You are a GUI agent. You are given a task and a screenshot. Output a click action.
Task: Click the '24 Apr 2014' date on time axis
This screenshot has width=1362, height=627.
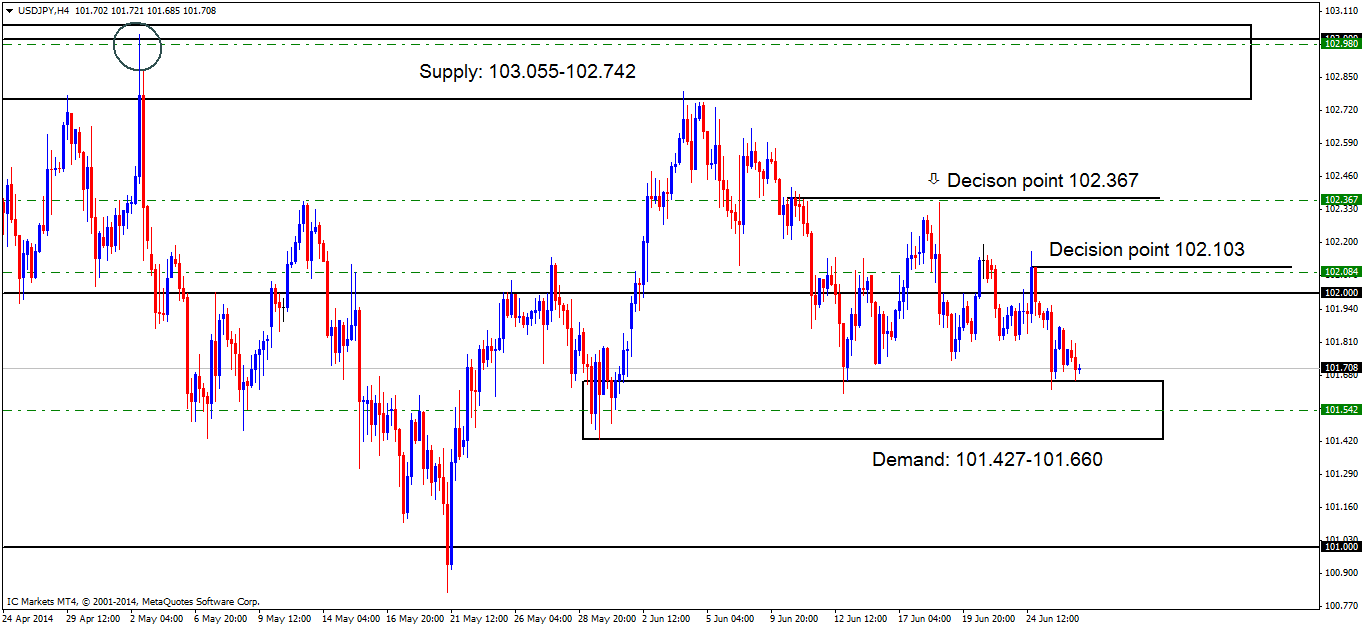[x=27, y=619]
